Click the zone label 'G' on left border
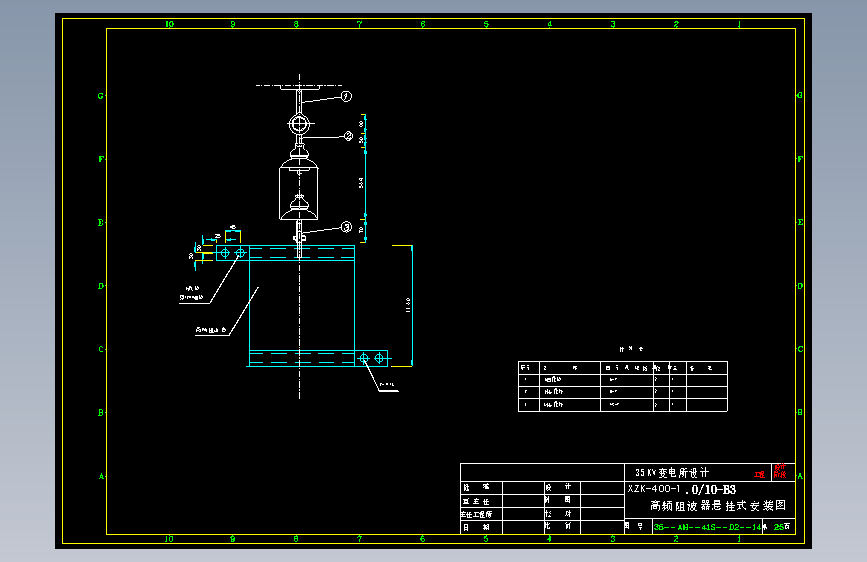The width and height of the screenshot is (867, 562). click(x=101, y=96)
